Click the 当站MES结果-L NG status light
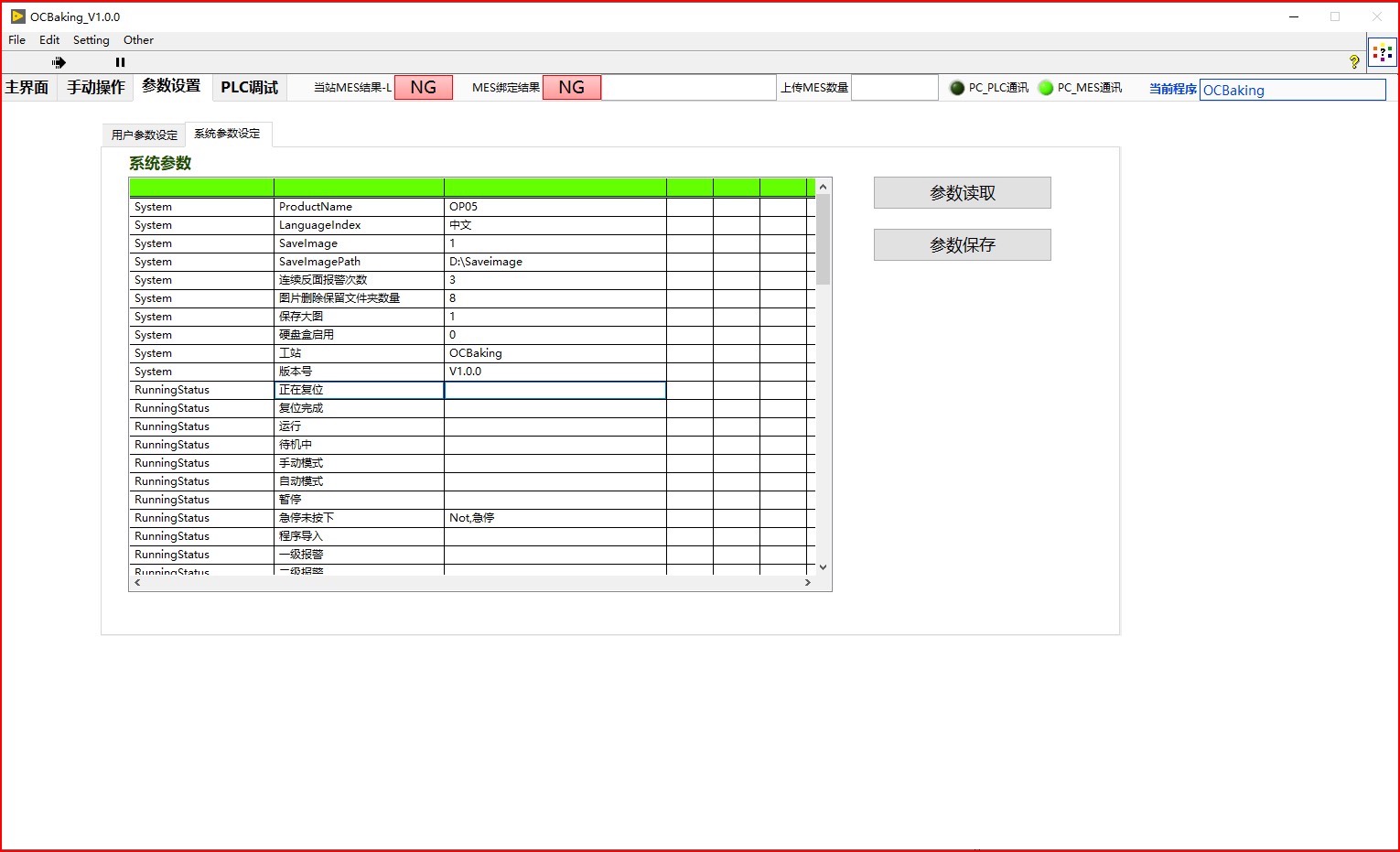 [x=423, y=87]
